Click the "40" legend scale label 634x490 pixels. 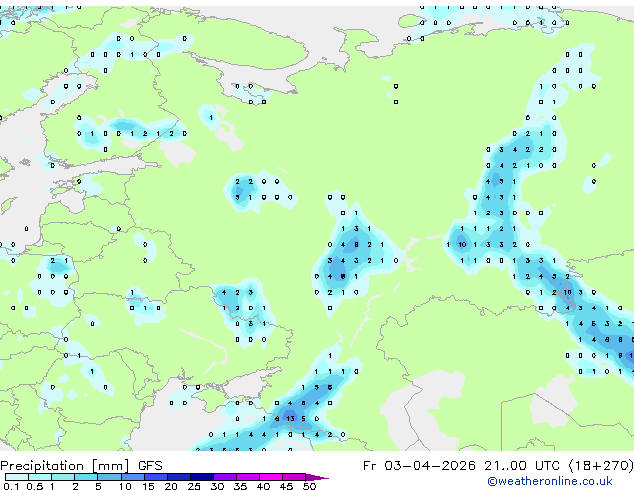tap(263, 486)
